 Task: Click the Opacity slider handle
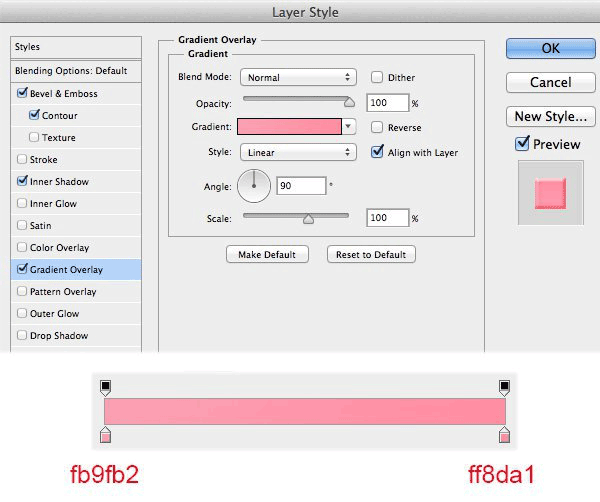pyautogui.click(x=349, y=102)
